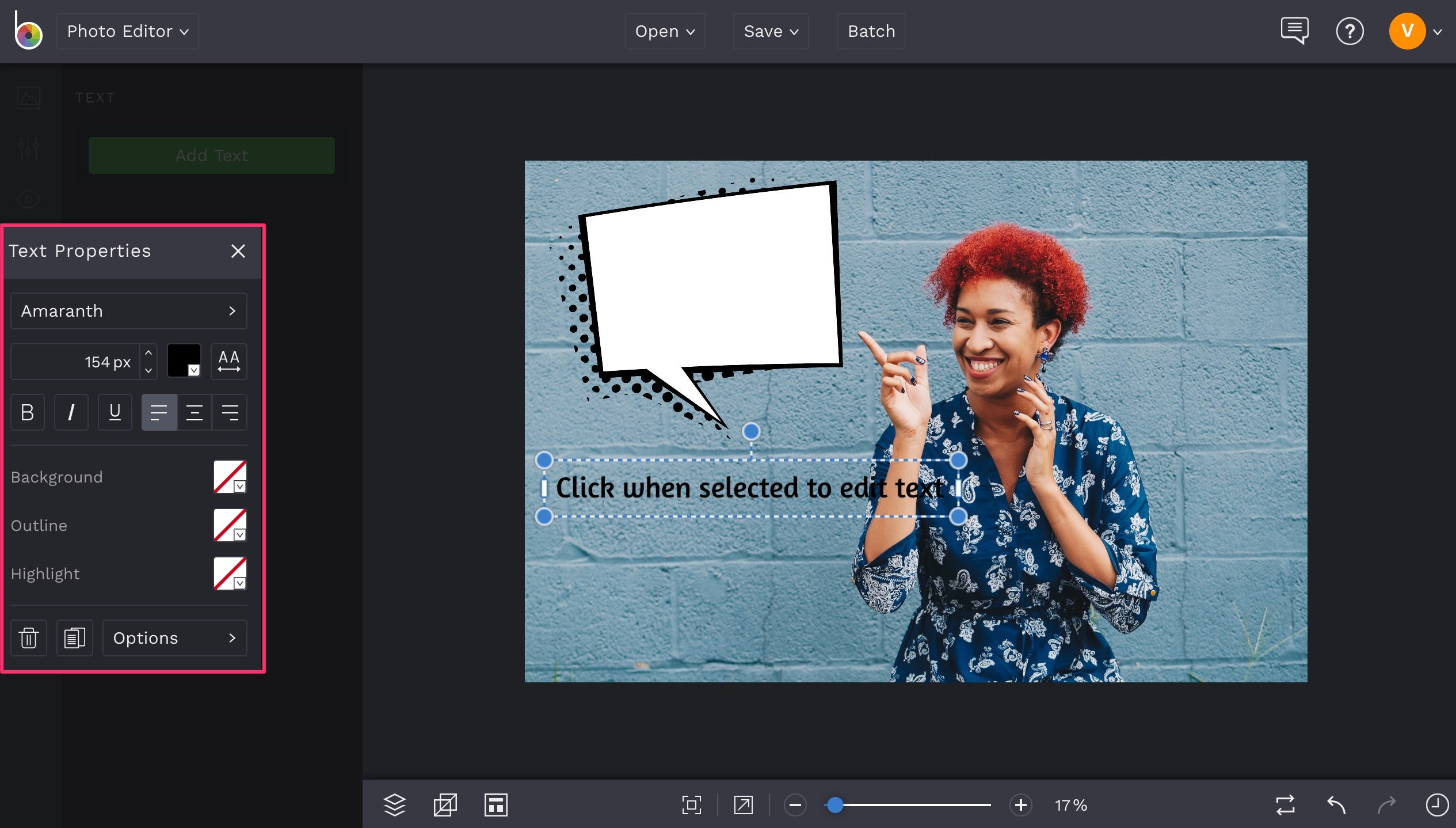This screenshot has height=828, width=1456.
Task: Fit the canvas to the screen
Action: 692,805
